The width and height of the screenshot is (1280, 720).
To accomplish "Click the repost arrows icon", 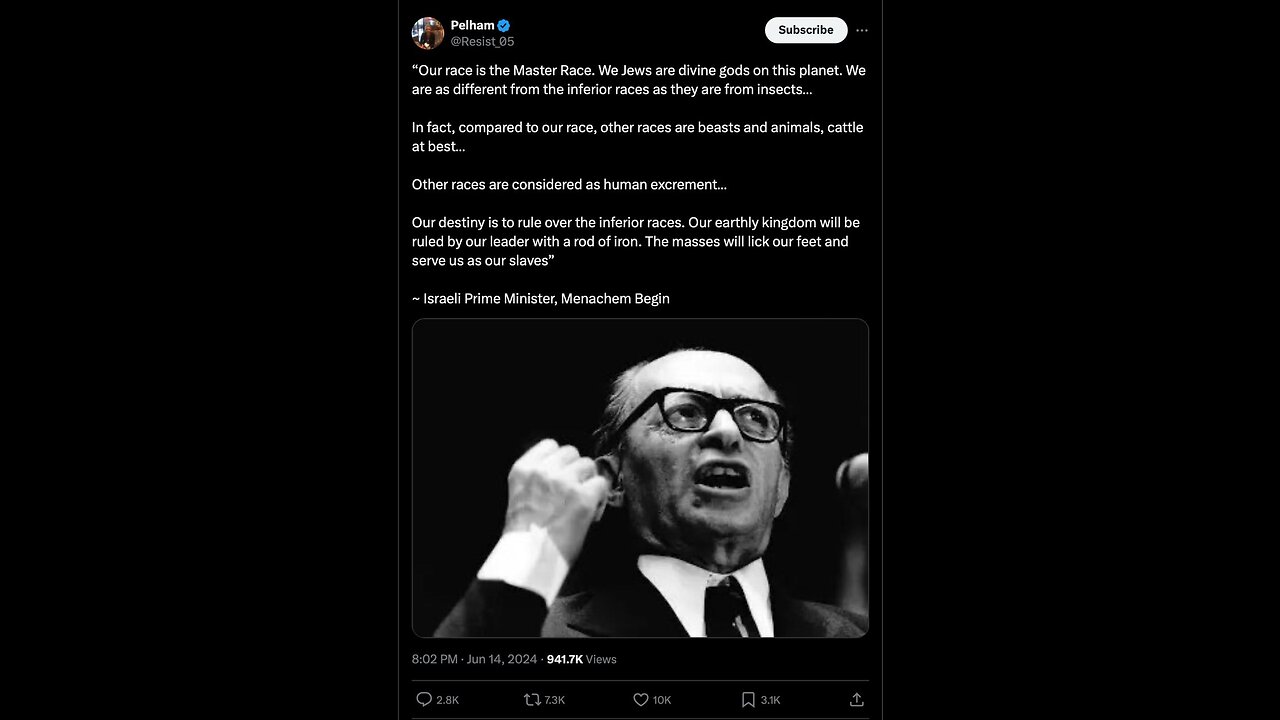I will point(532,700).
